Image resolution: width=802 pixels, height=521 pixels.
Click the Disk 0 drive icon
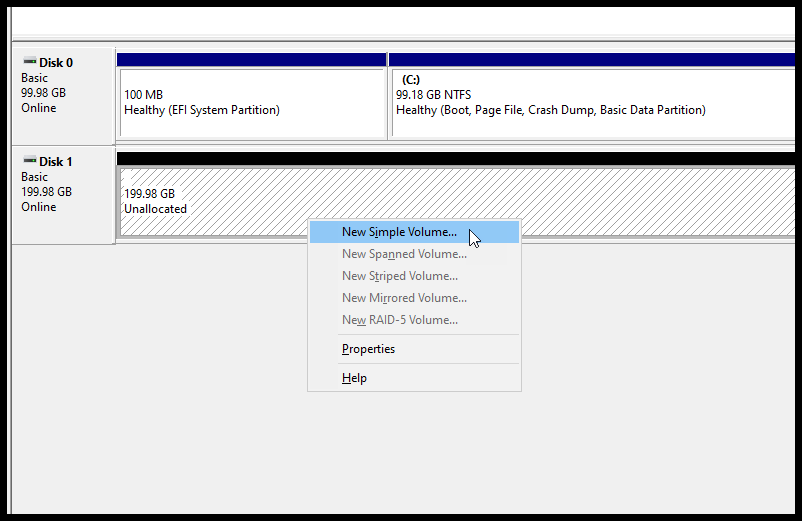point(30,61)
